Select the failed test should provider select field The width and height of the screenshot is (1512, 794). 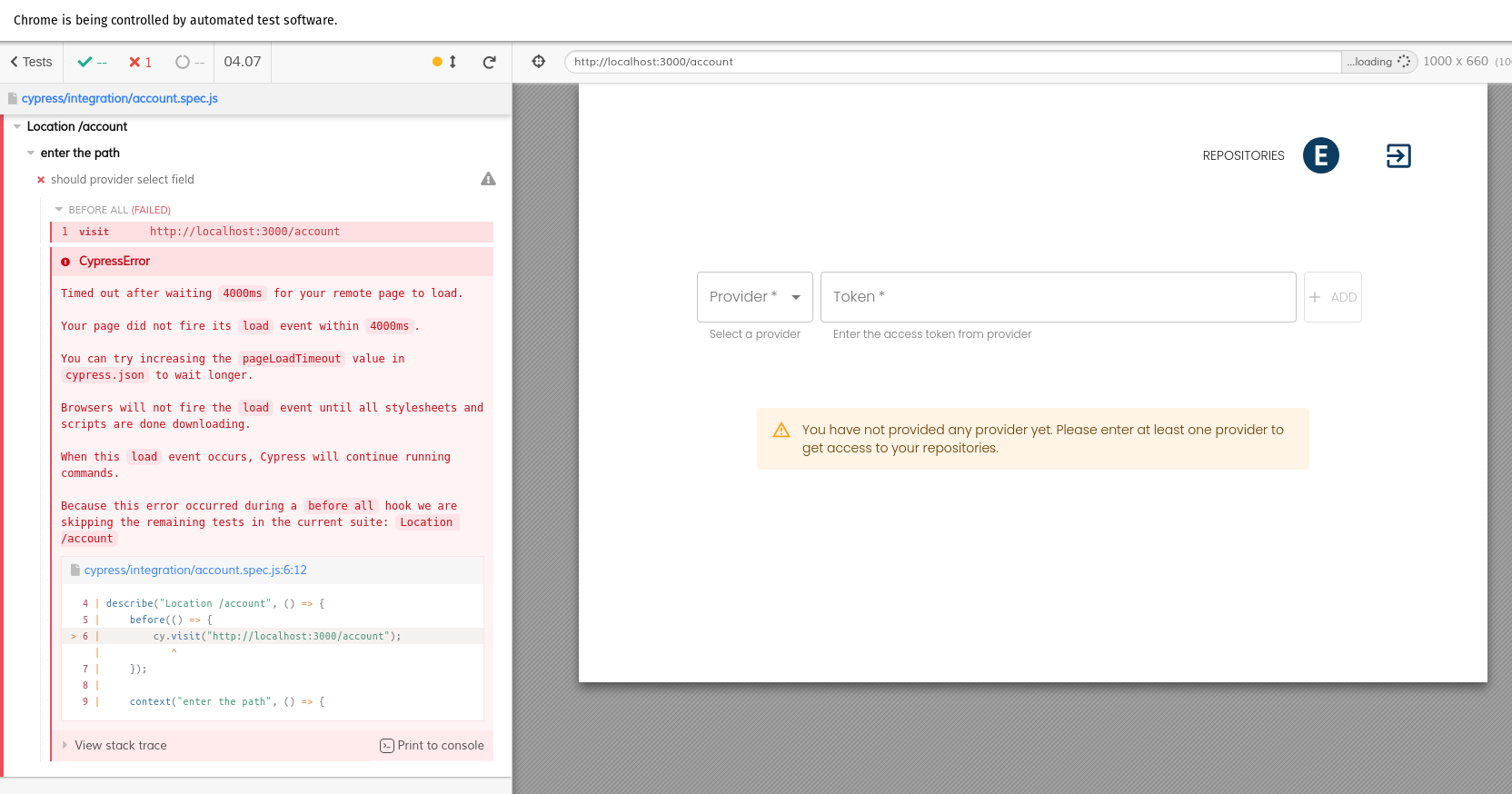point(123,179)
